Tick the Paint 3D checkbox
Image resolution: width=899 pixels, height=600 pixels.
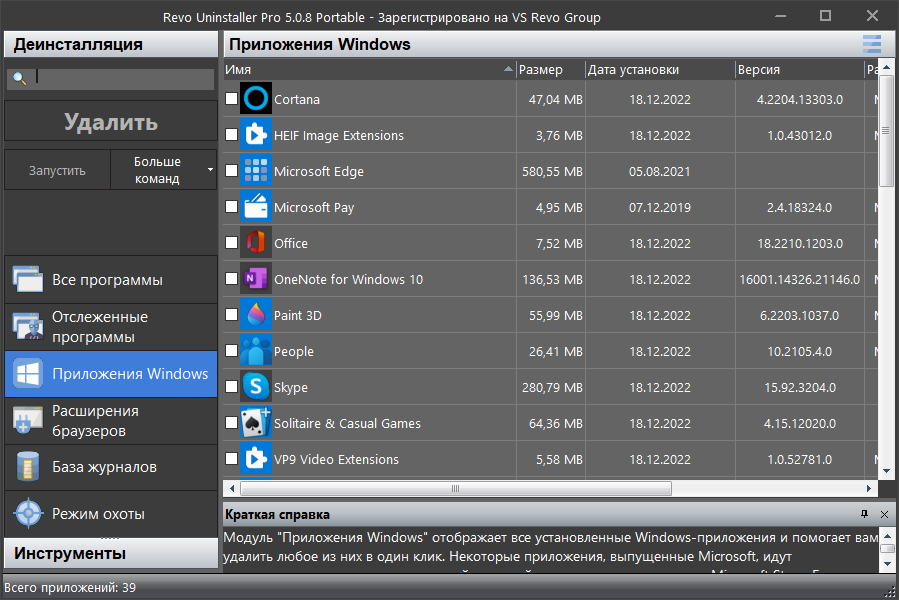pos(231,314)
